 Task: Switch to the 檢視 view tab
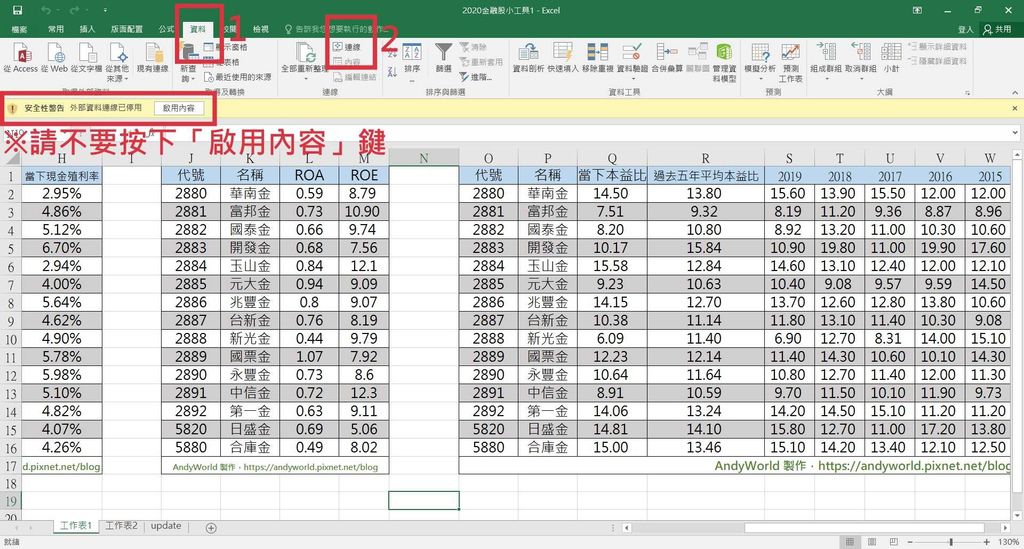261,29
